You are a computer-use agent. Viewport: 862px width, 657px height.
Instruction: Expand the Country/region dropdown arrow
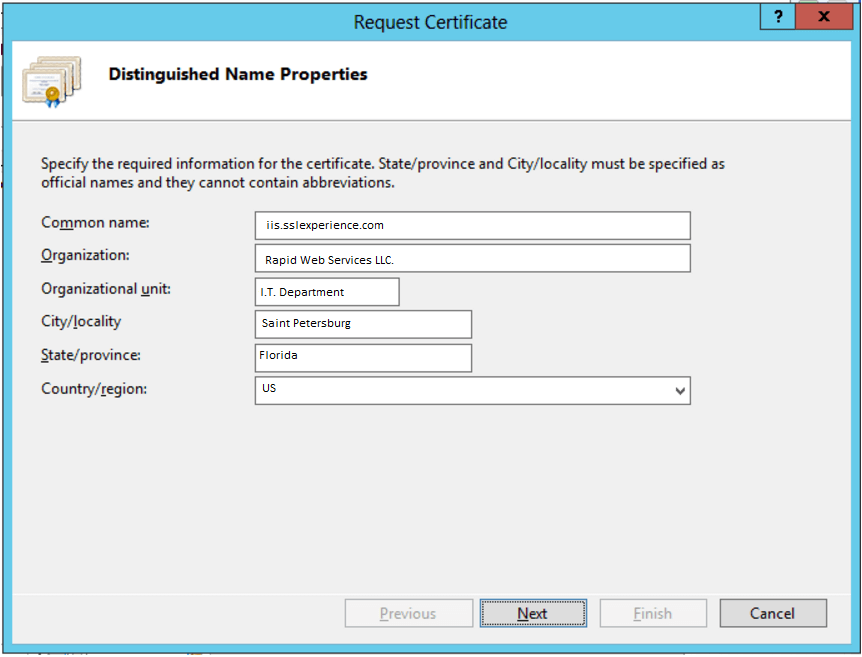click(680, 391)
